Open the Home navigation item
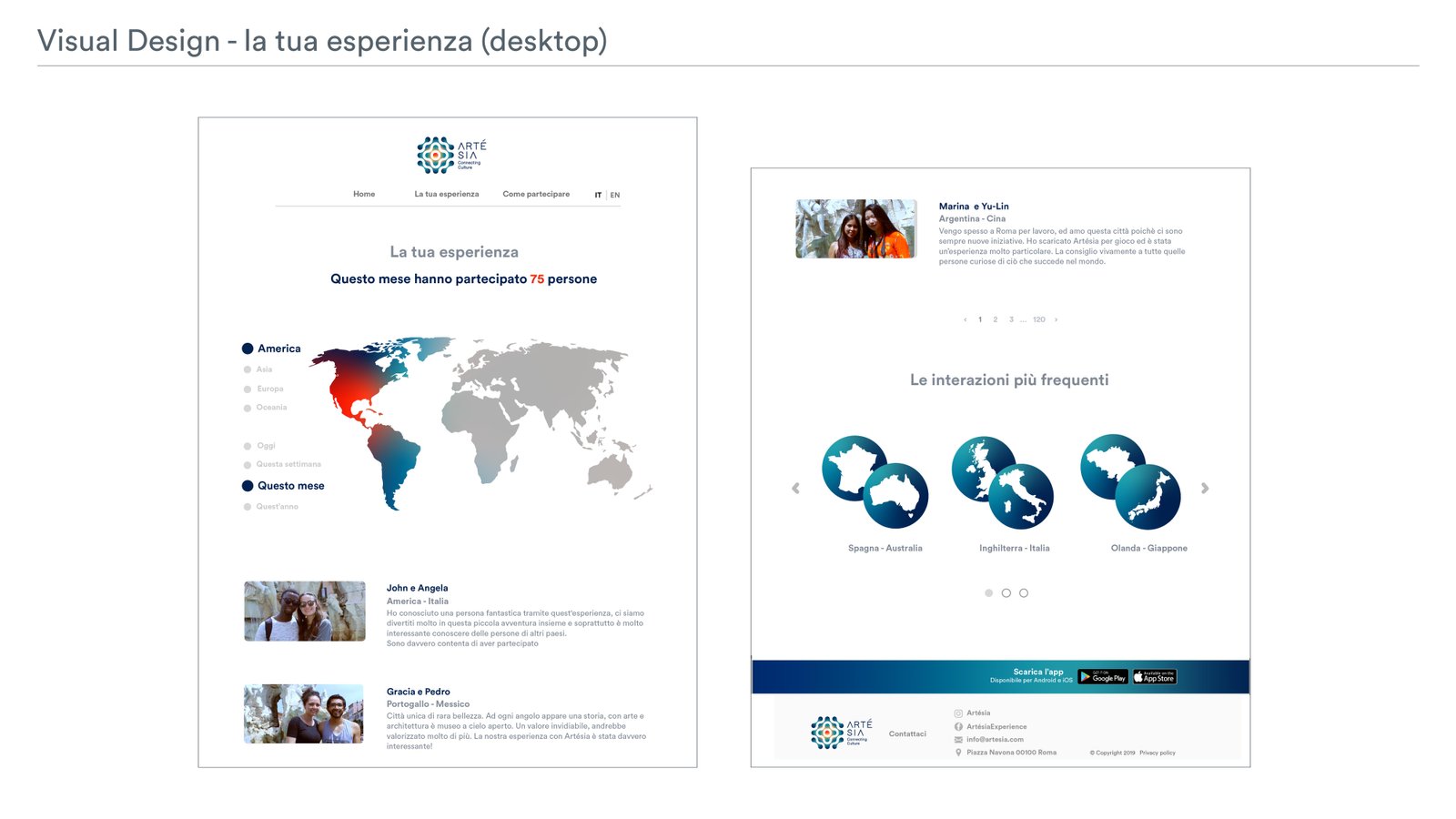 point(364,194)
